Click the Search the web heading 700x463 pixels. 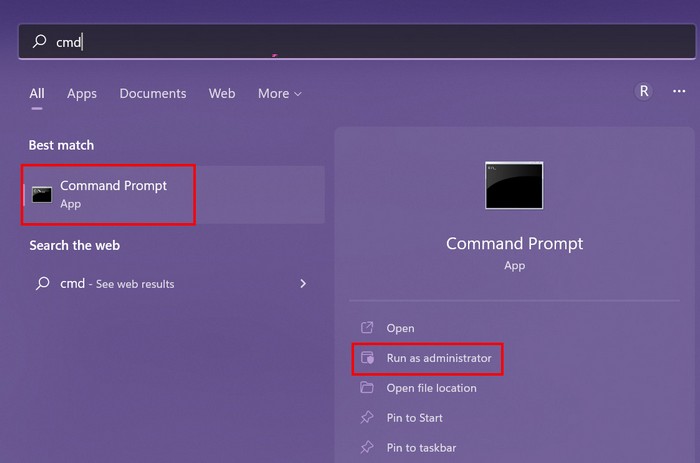tap(75, 245)
